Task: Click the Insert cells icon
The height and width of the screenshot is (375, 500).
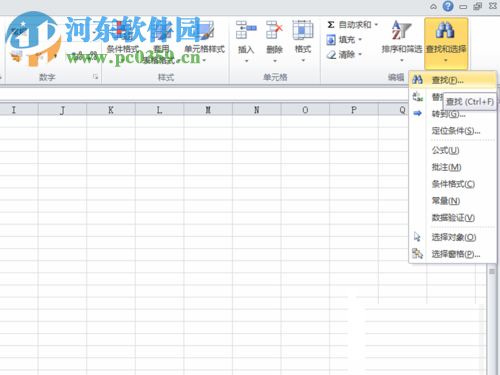Action: (x=246, y=30)
